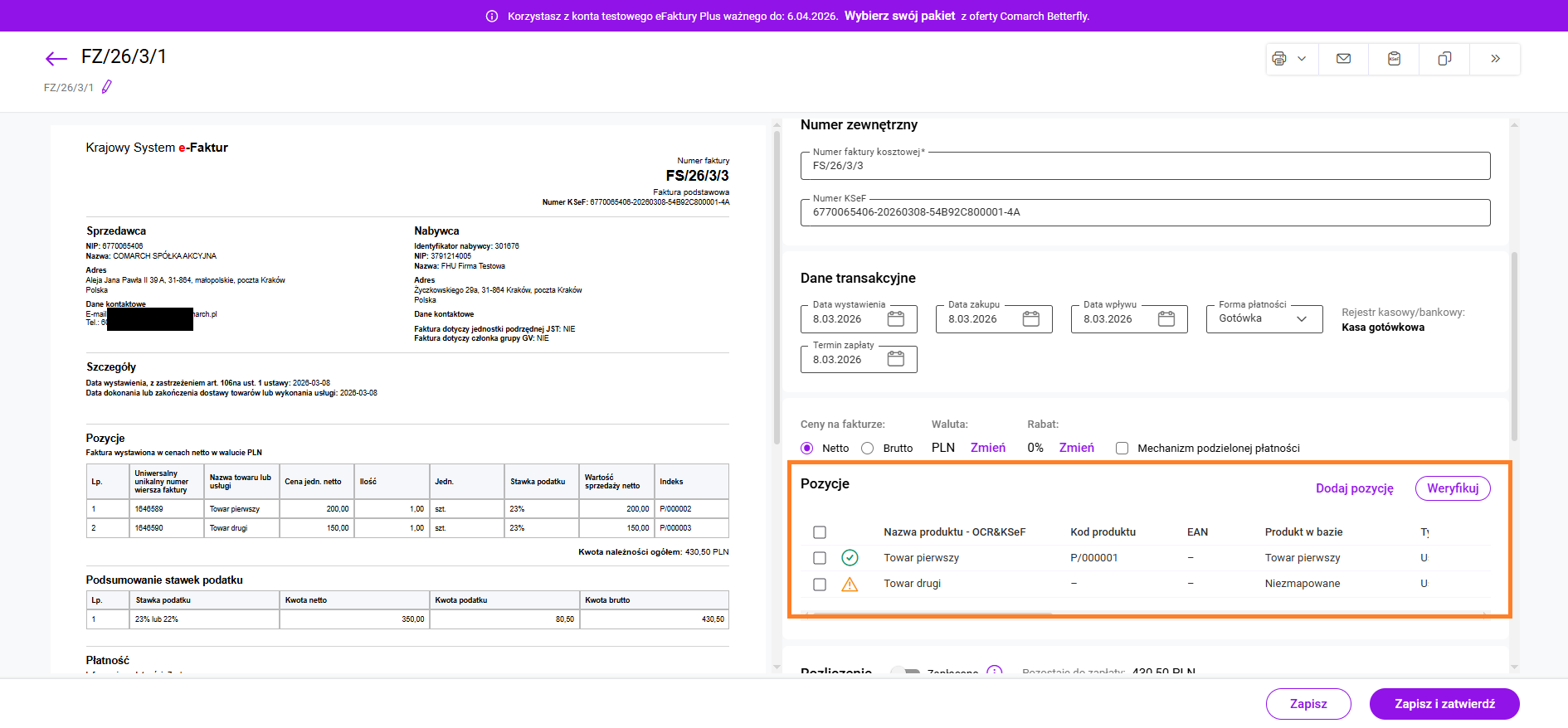Viewport: 1568px width, 728px height.
Task: Enable Mechanizm podzielonej płatności checkbox
Action: point(1122,449)
